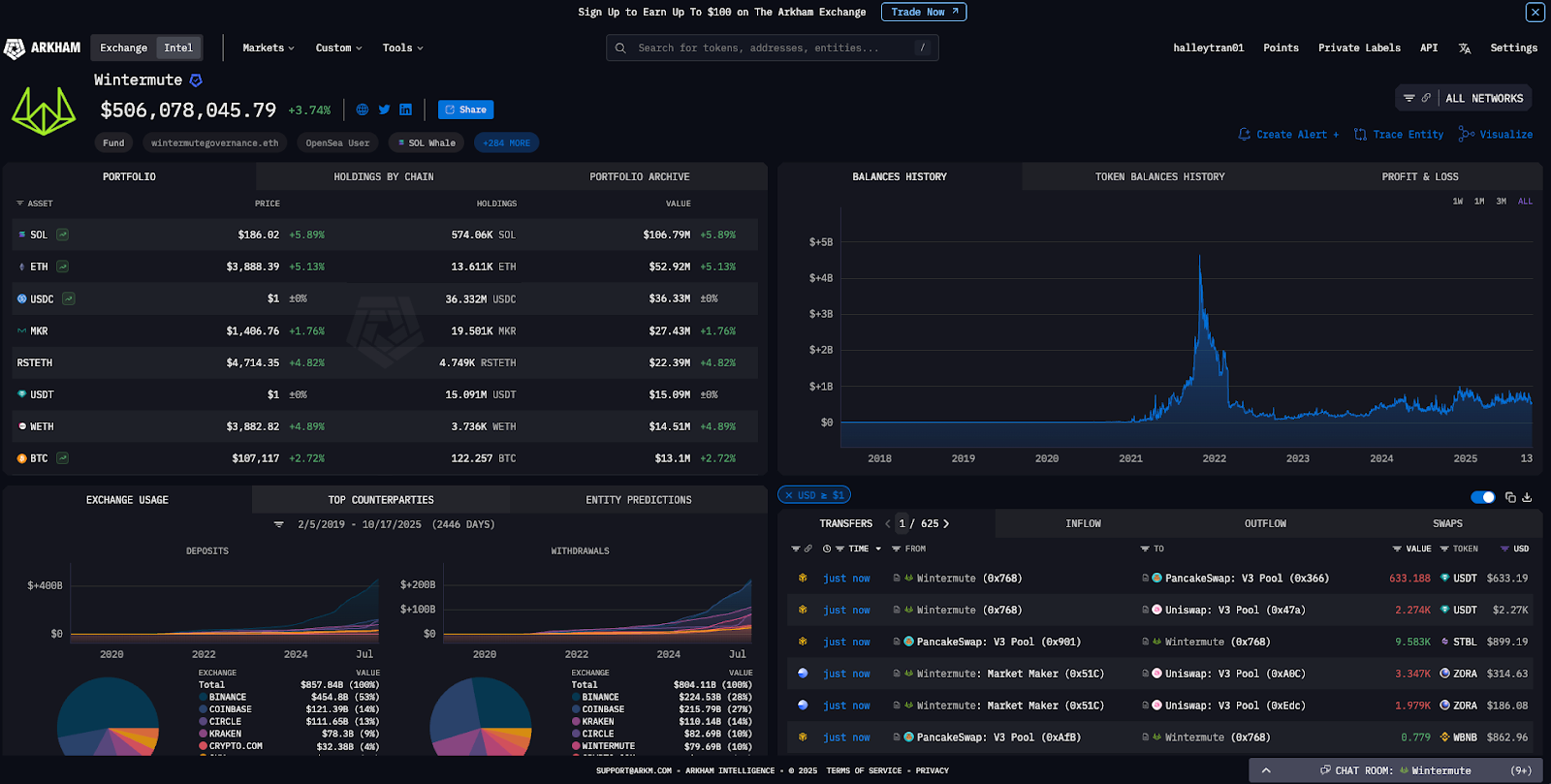Open the Profit & Loss tab
1551x784 pixels.
[1419, 176]
